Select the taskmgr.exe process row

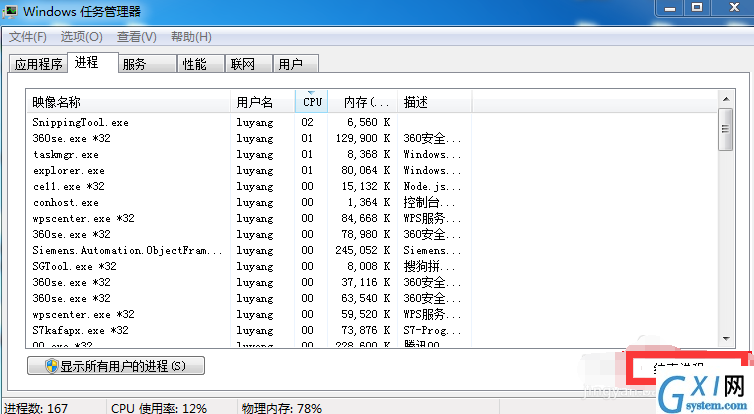coord(249,154)
